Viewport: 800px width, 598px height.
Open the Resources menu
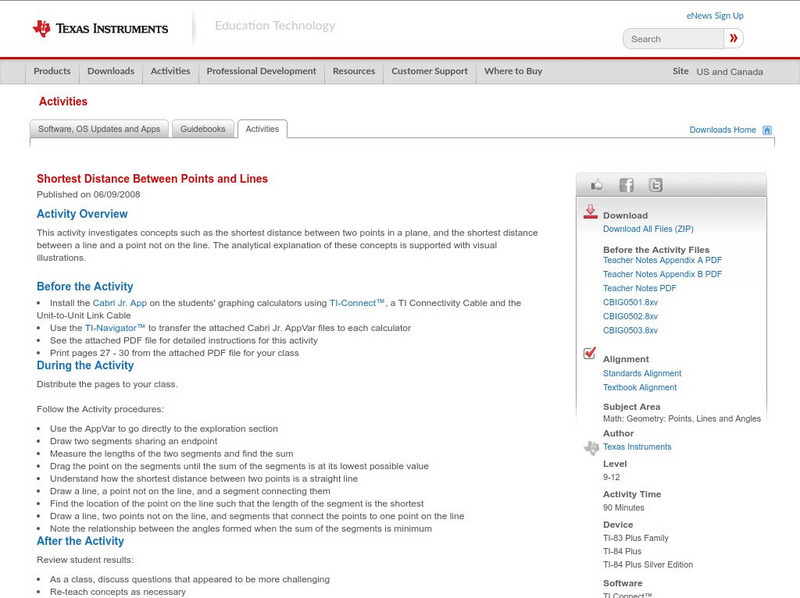(x=354, y=71)
